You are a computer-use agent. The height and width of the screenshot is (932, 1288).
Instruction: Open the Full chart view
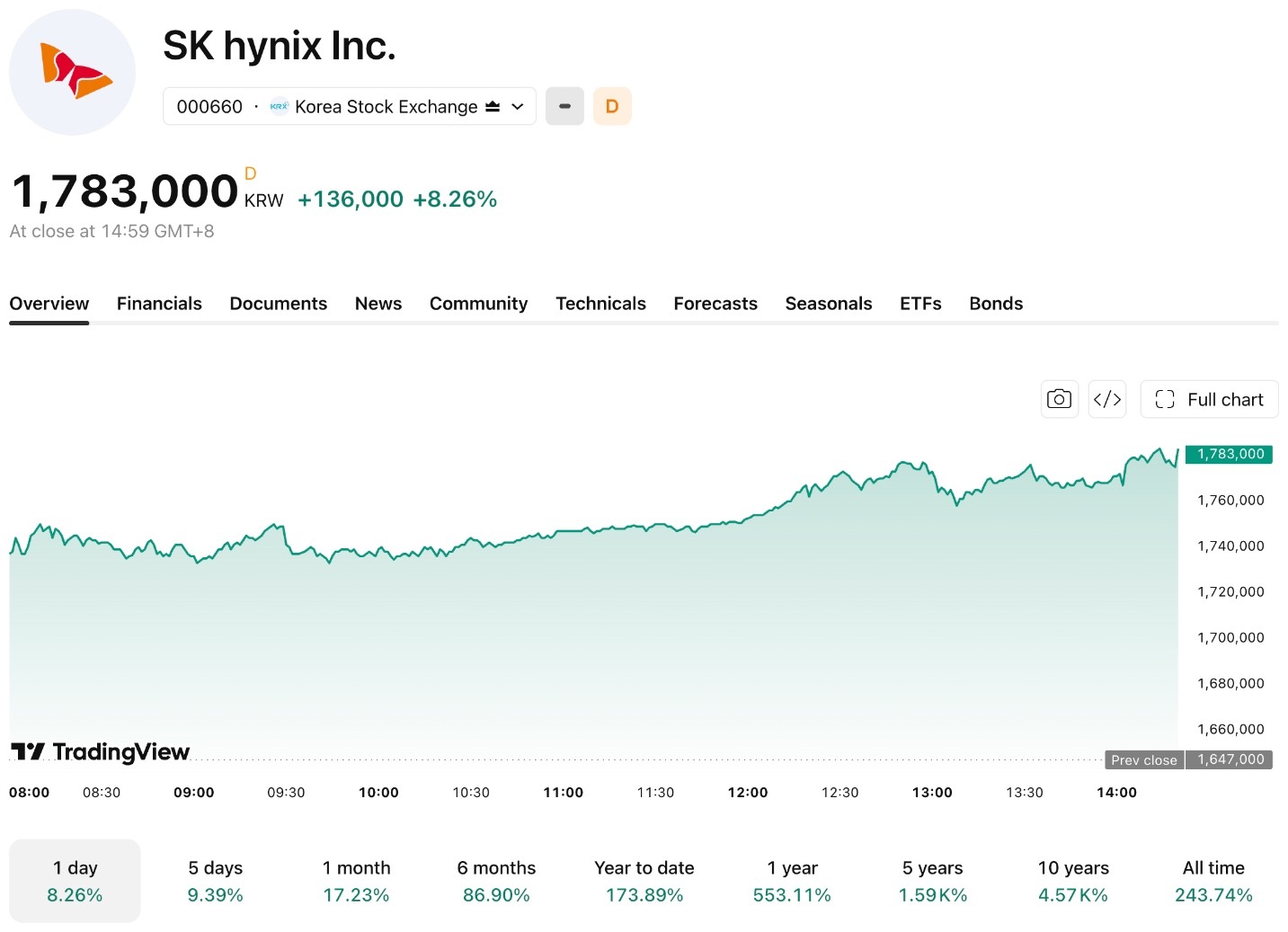(1210, 399)
